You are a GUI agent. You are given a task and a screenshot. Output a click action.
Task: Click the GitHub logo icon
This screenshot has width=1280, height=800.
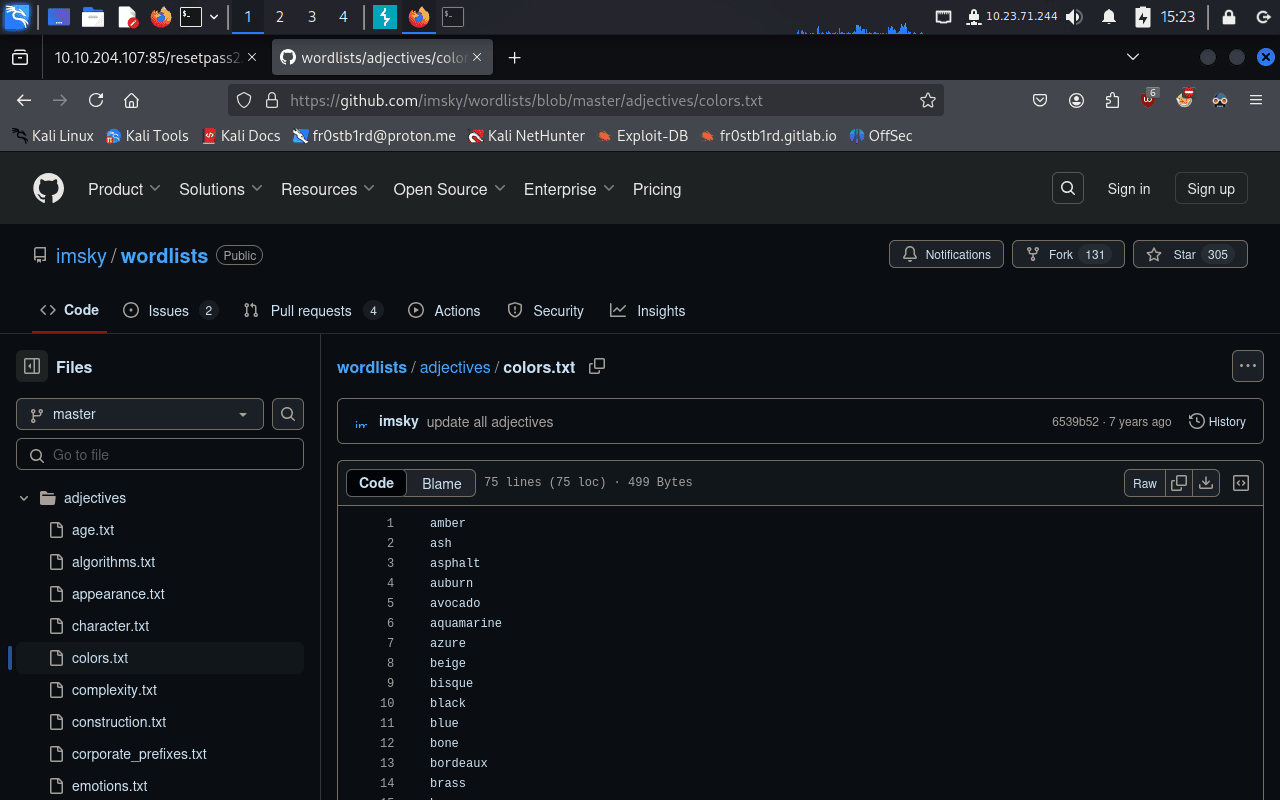point(48,189)
